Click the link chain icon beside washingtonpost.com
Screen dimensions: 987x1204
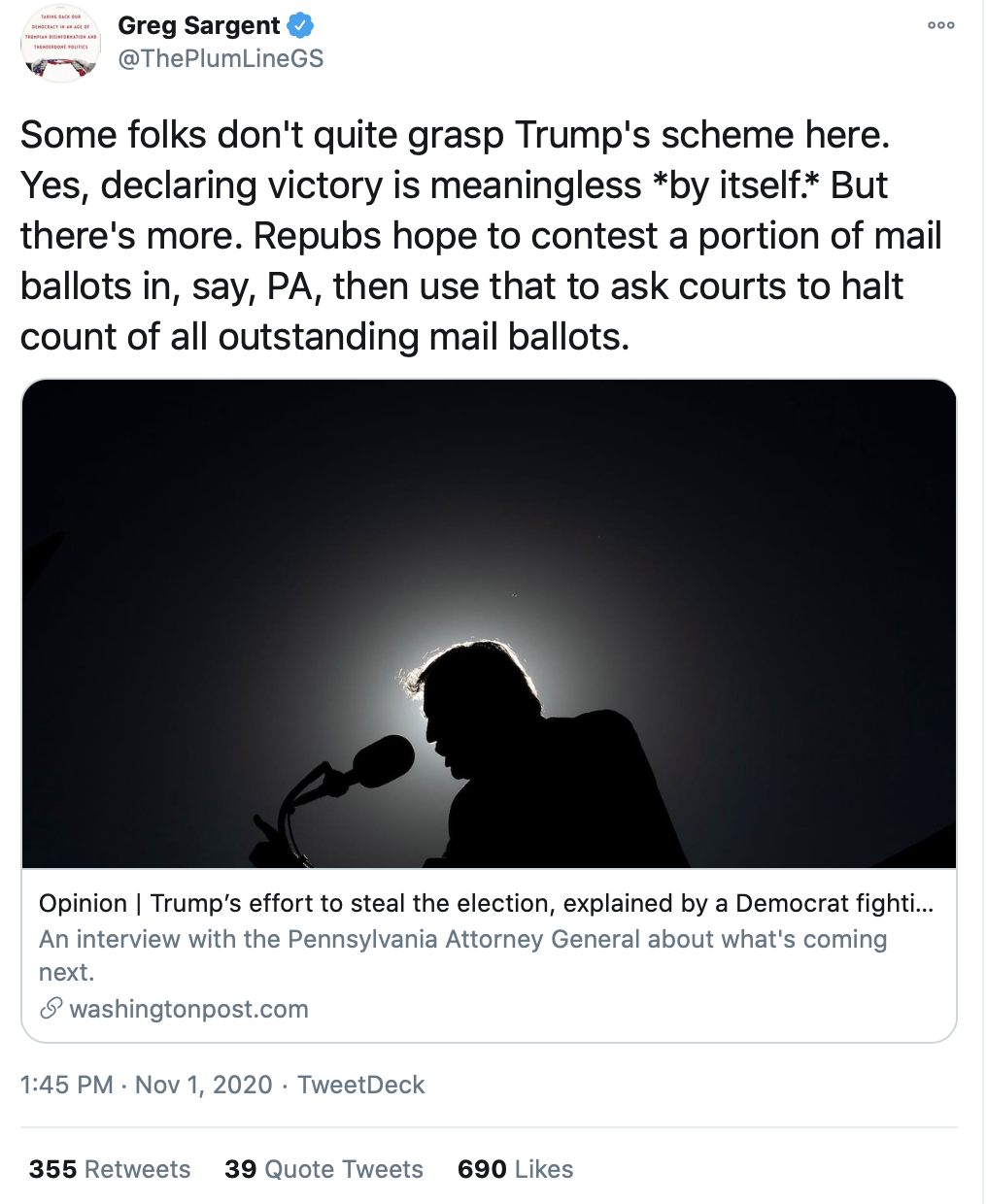[51, 1009]
